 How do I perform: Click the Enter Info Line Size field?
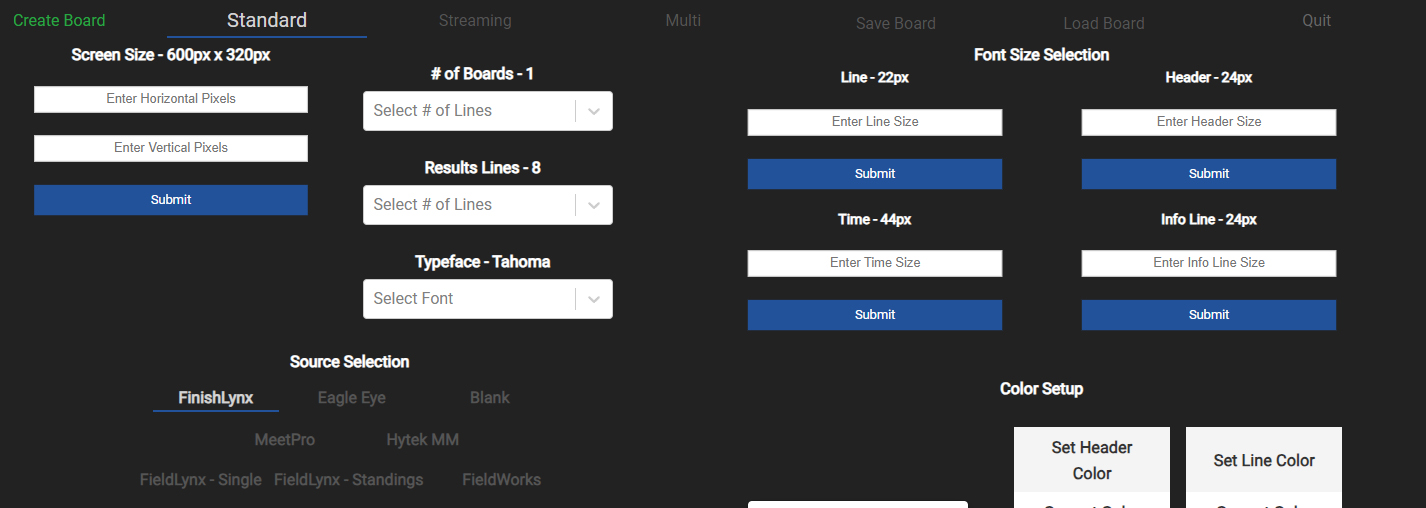click(1209, 263)
